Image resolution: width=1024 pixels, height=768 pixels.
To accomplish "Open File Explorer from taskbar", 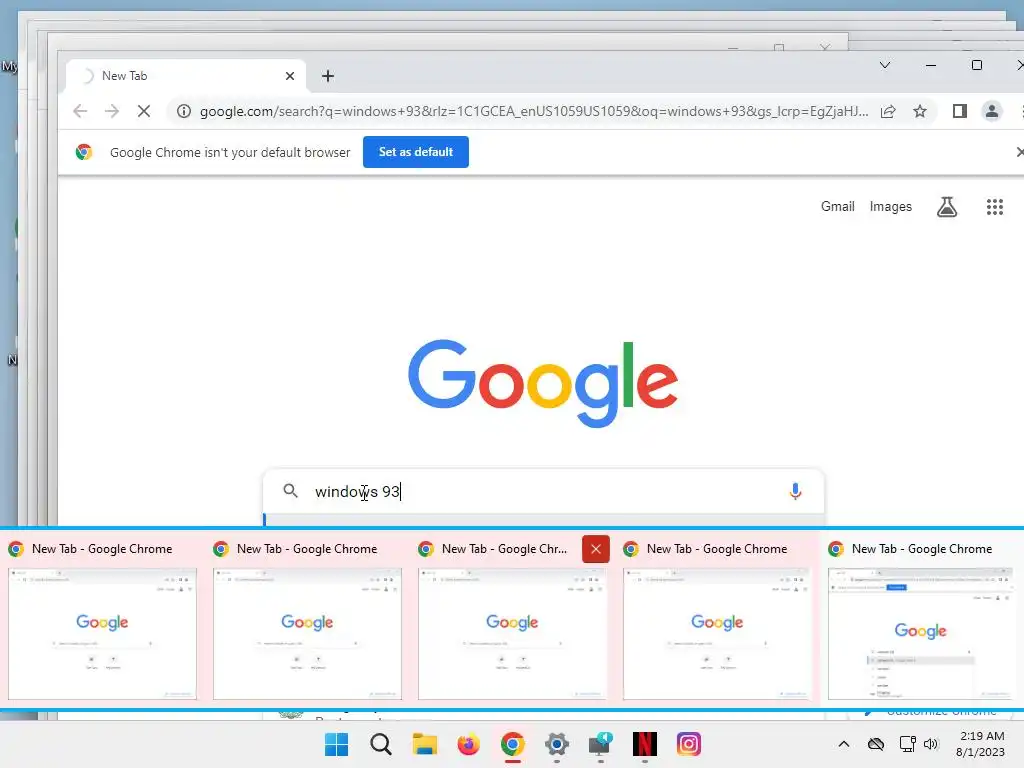I will (424, 744).
